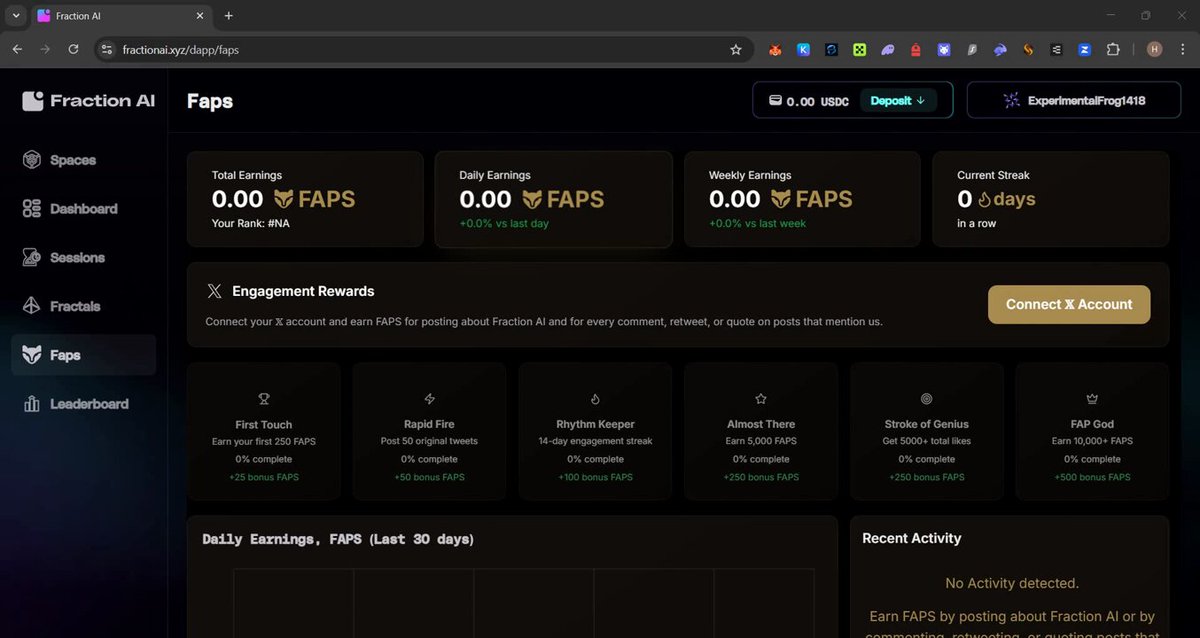Click the Daily Earnings card value
Viewport: 1200px width, 638px height.
(531, 199)
